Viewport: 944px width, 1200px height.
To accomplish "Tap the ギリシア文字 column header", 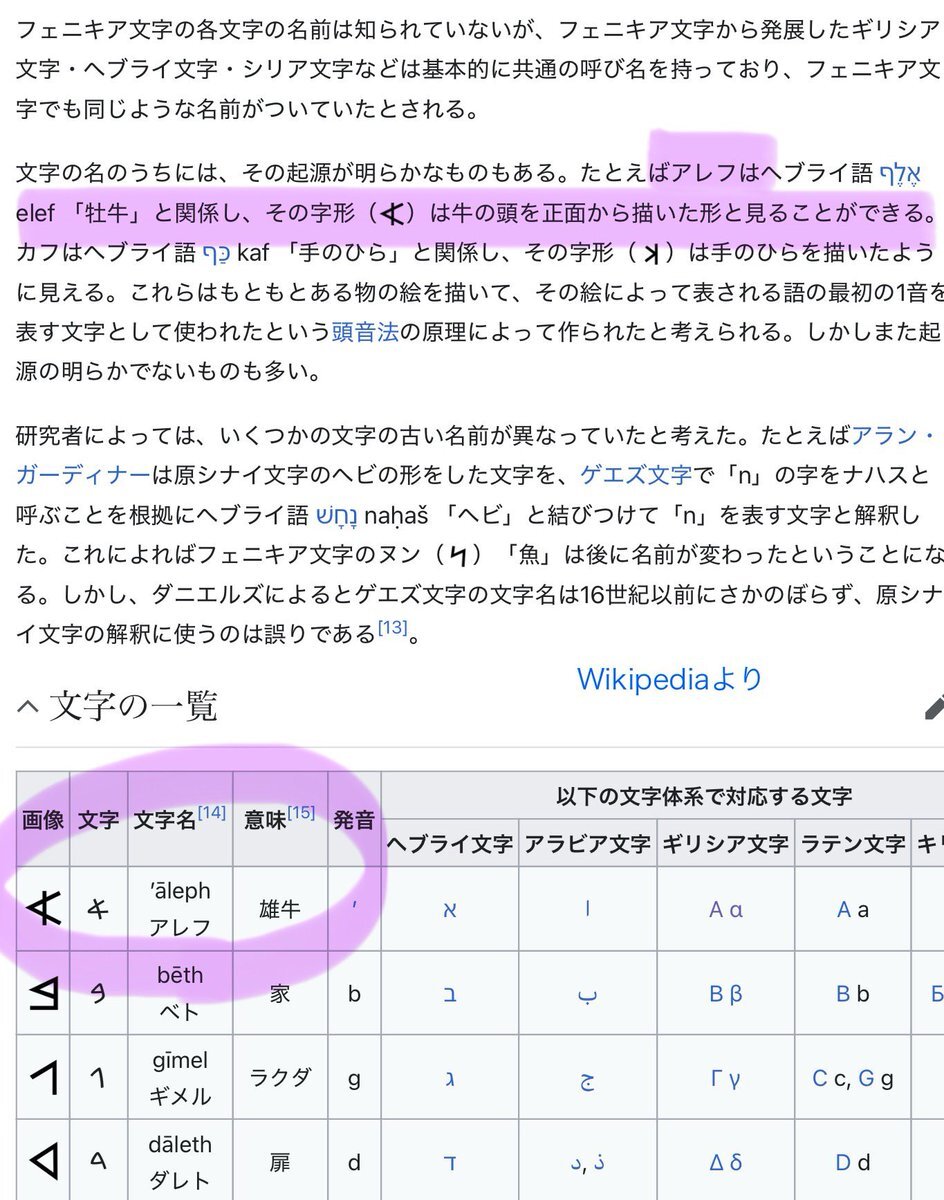I will 725,844.
